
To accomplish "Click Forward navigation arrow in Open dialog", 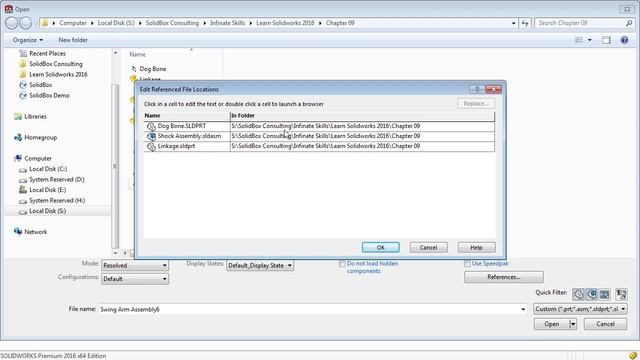I will 25,23.
